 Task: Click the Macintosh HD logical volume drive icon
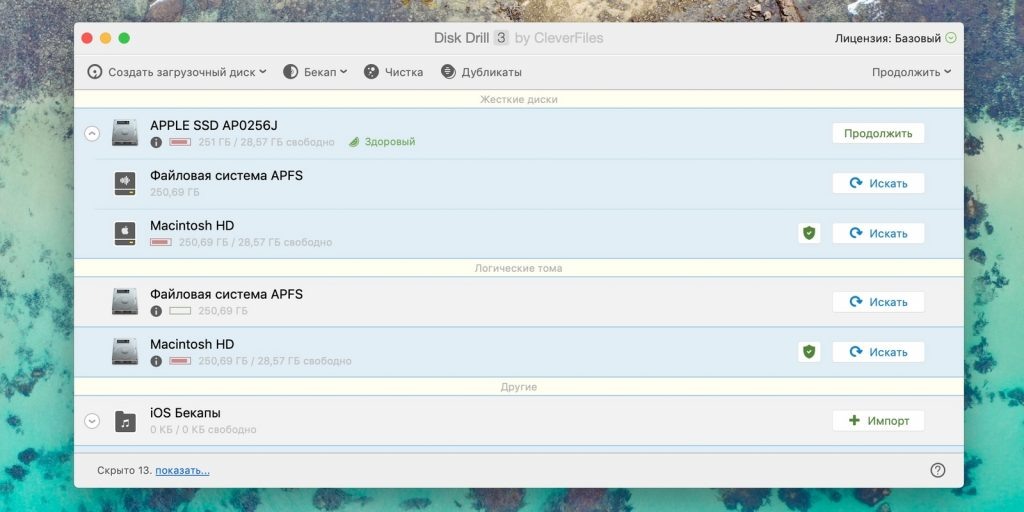125,351
